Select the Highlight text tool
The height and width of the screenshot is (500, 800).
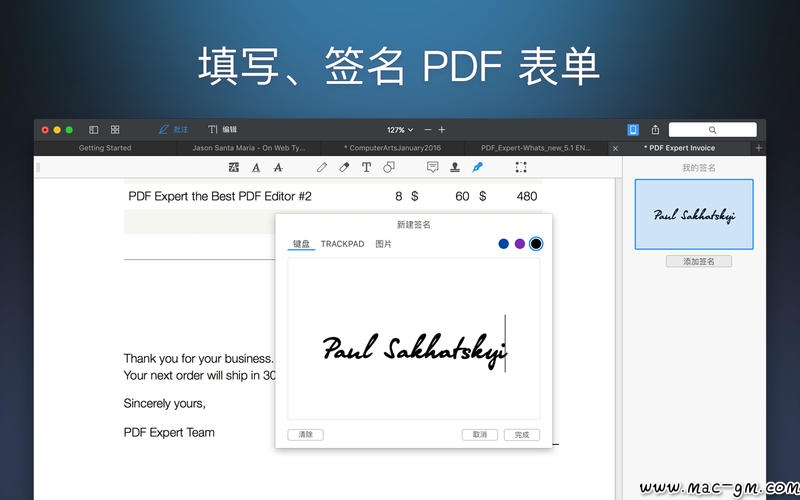point(234,167)
